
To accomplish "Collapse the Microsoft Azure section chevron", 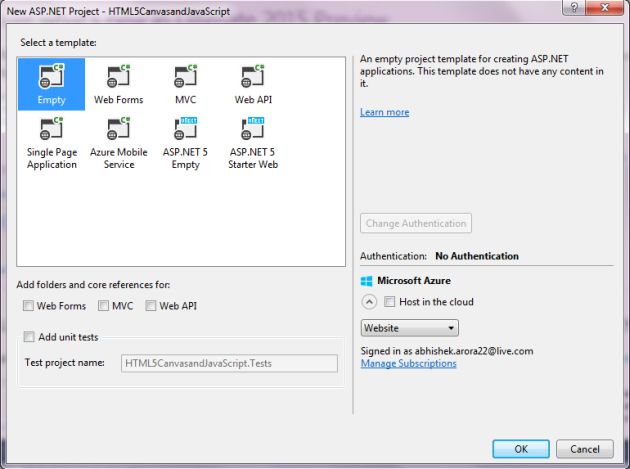I will pyautogui.click(x=369, y=301).
